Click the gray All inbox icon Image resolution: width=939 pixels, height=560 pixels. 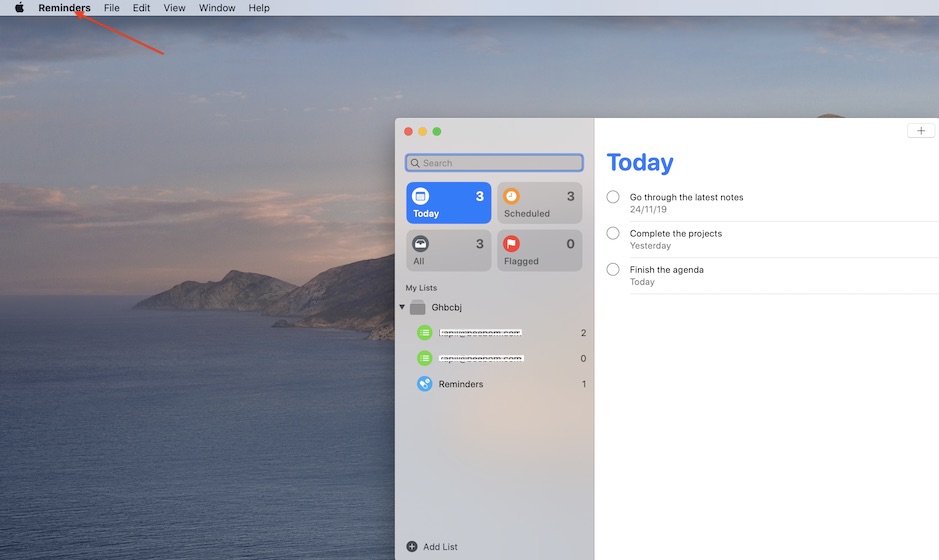coord(420,244)
